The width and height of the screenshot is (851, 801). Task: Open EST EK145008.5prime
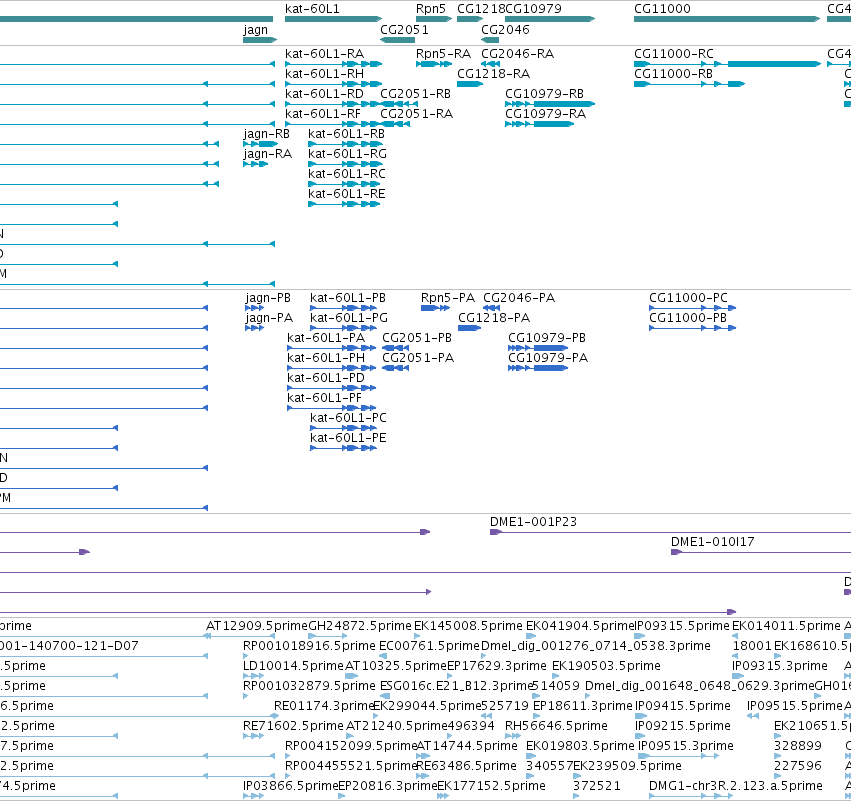click(469, 626)
